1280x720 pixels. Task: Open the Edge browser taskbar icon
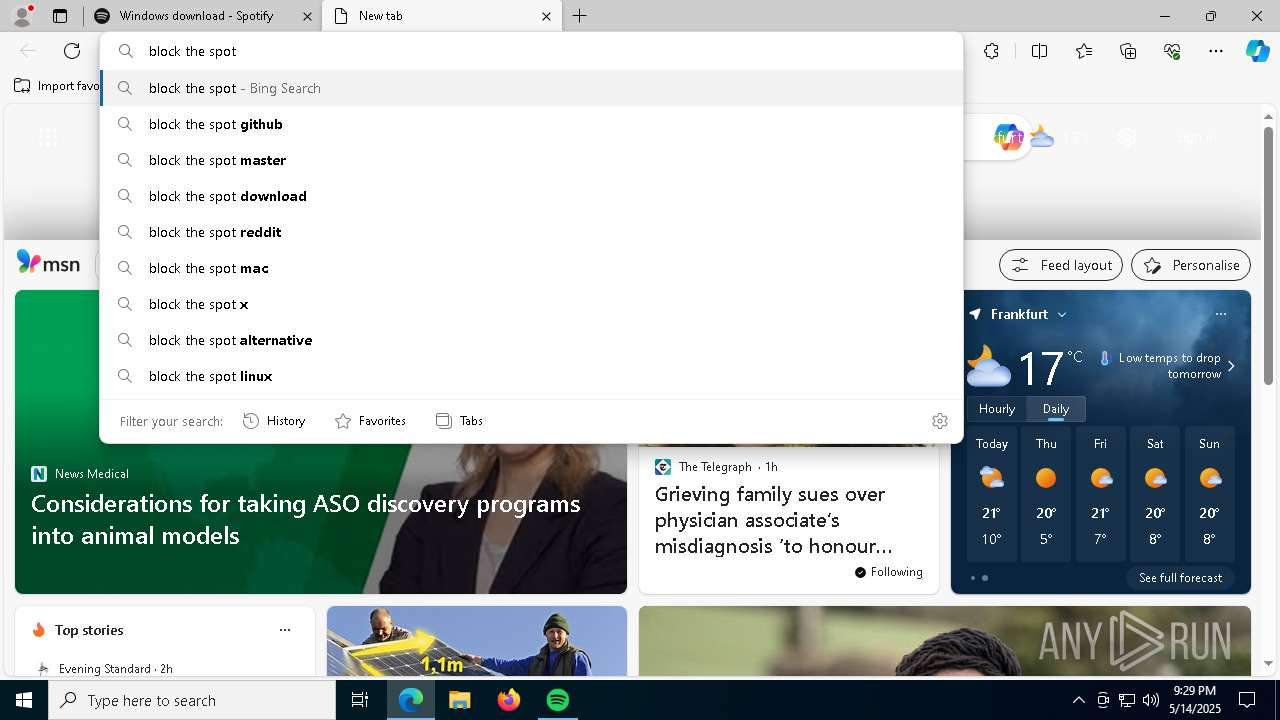tap(410, 700)
